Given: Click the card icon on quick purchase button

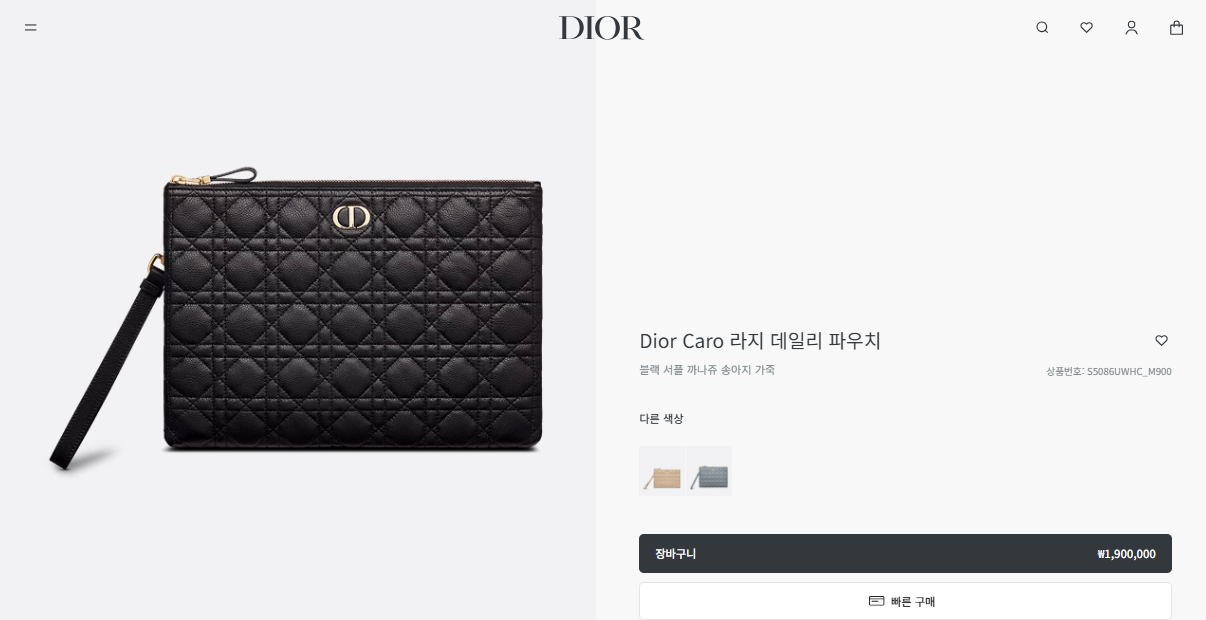Looking at the screenshot, I should [876, 601].
